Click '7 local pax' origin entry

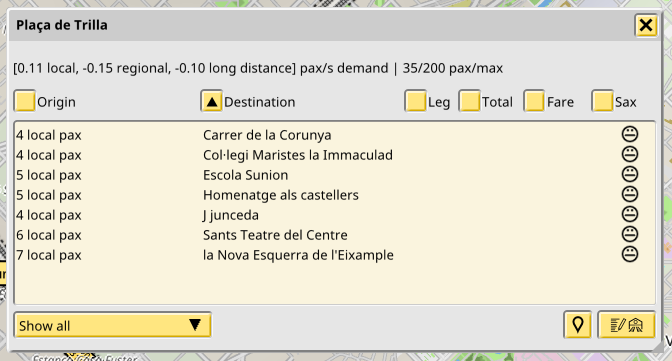[x=49, y=255]
